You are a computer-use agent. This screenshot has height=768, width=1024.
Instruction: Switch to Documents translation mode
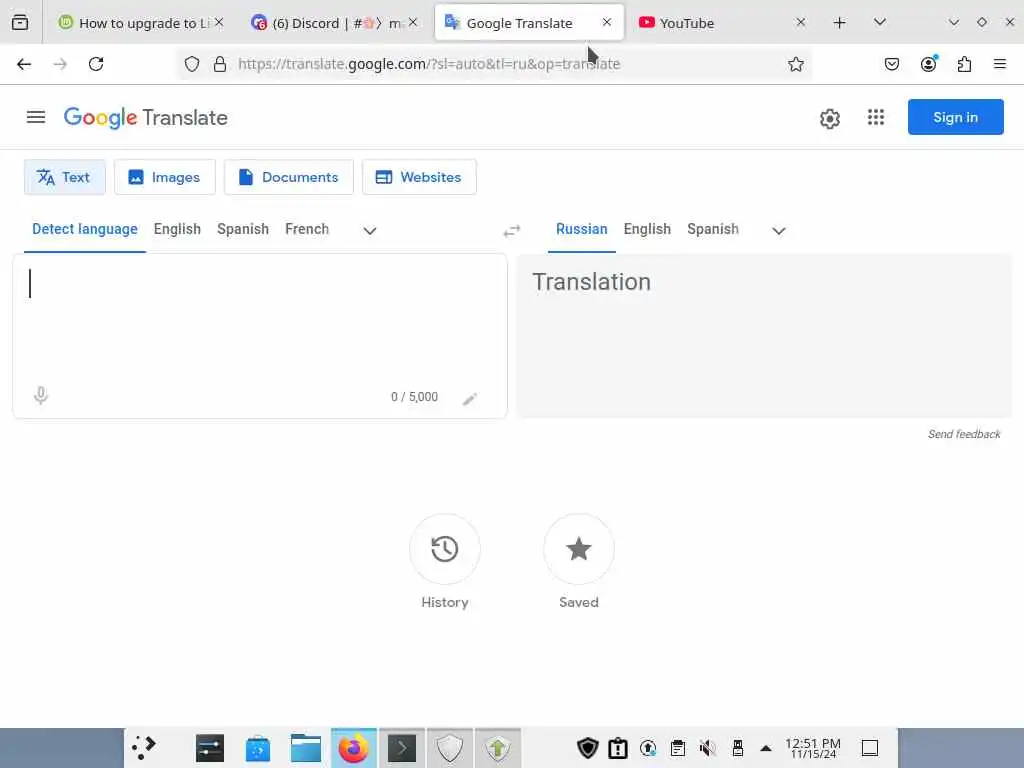(x=289, y=177)
